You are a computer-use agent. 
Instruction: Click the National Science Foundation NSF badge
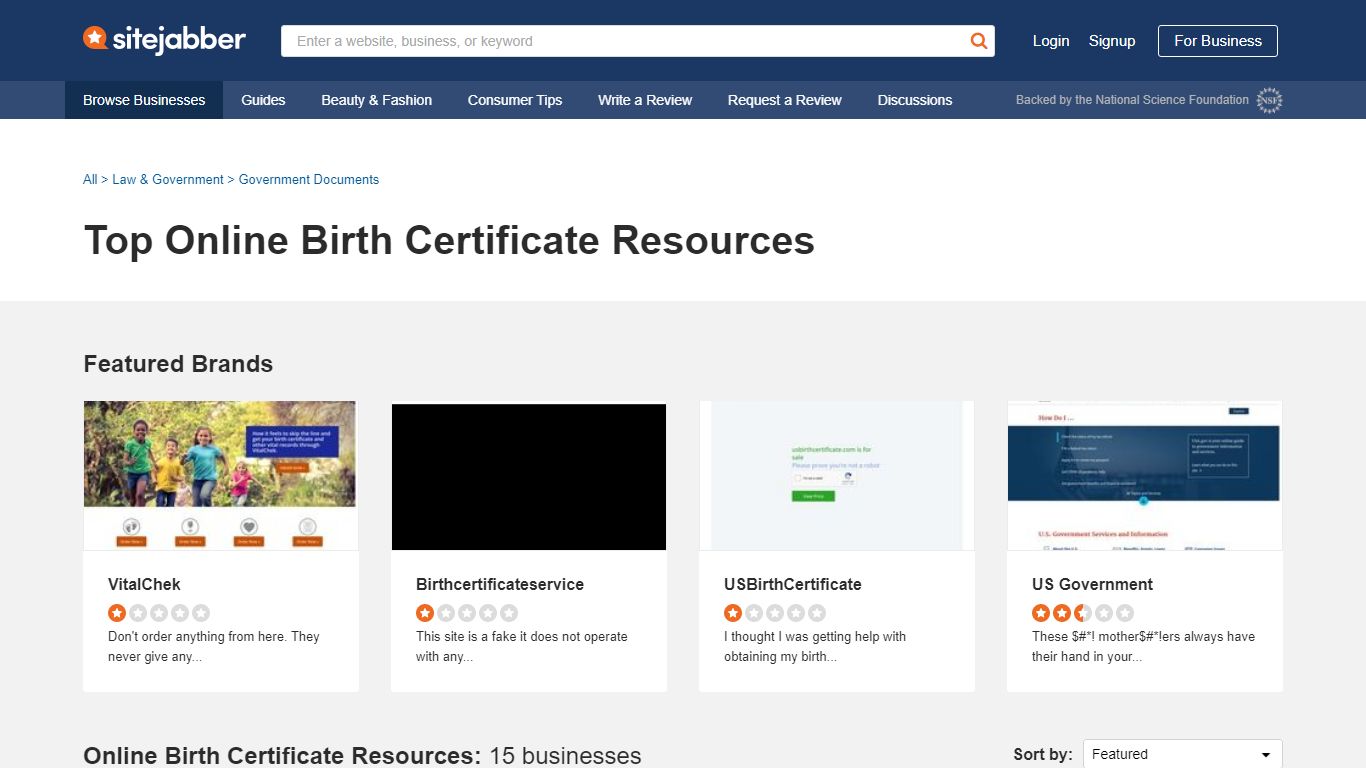tap(1269, 100)
